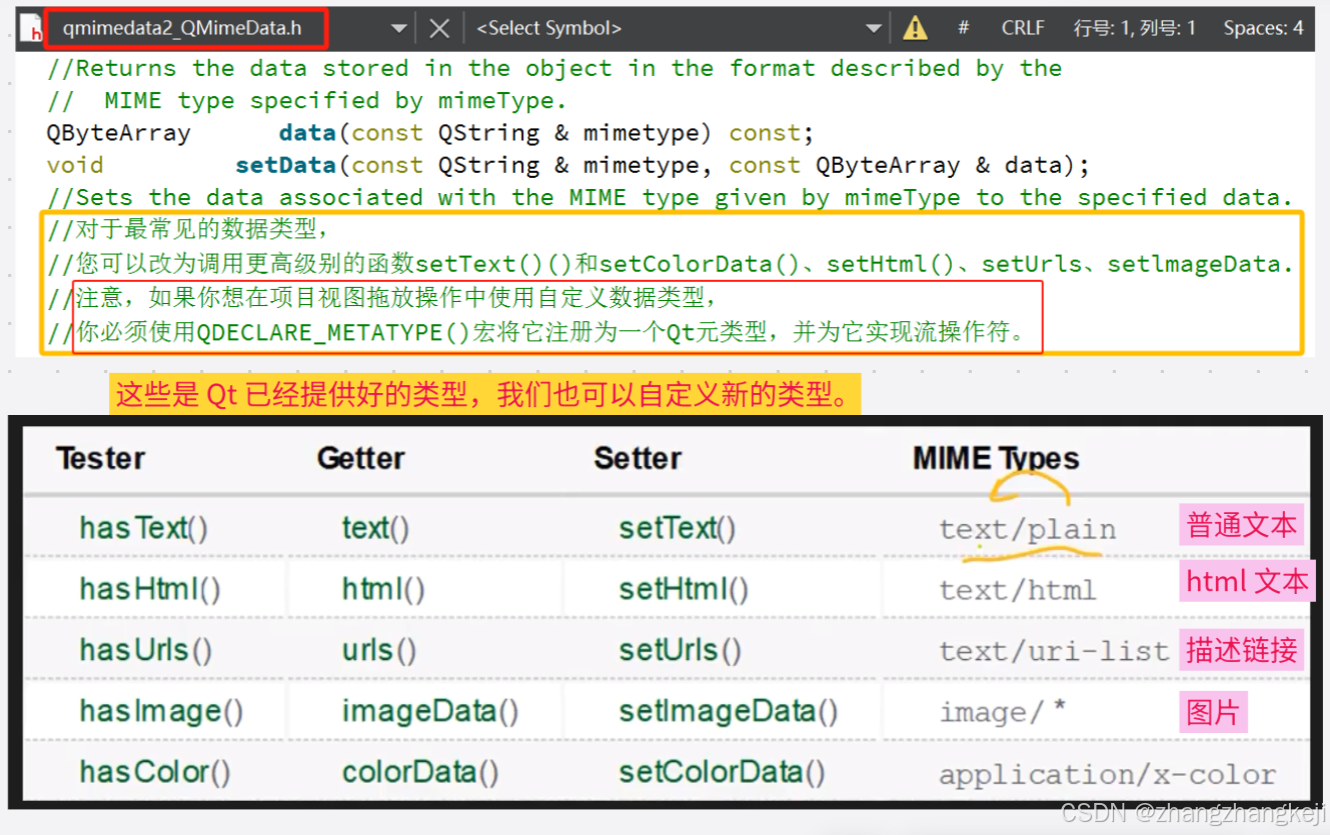Click the text/uri-list MIME type cell

point(1054,651)
